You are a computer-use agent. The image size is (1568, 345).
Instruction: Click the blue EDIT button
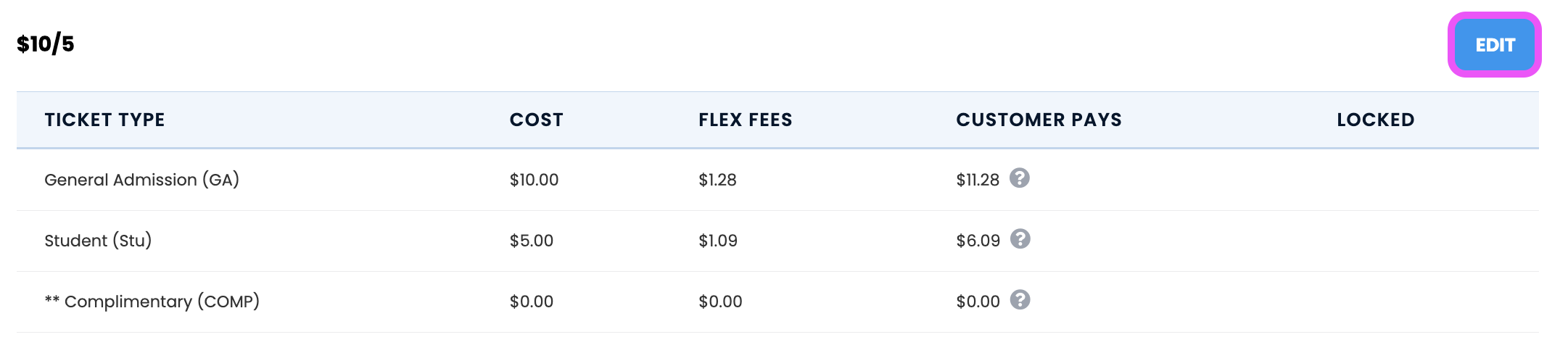pos(1495,45)
